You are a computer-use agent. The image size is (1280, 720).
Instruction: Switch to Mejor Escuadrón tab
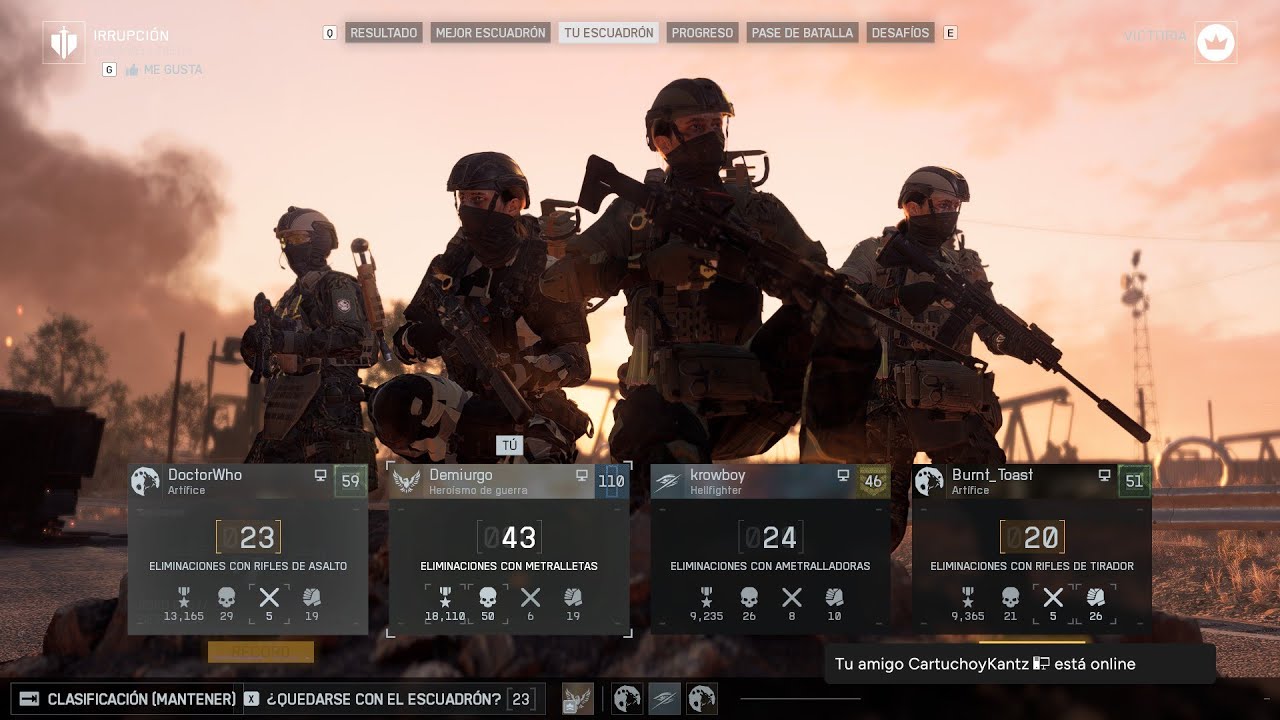(x=490, y=33)
